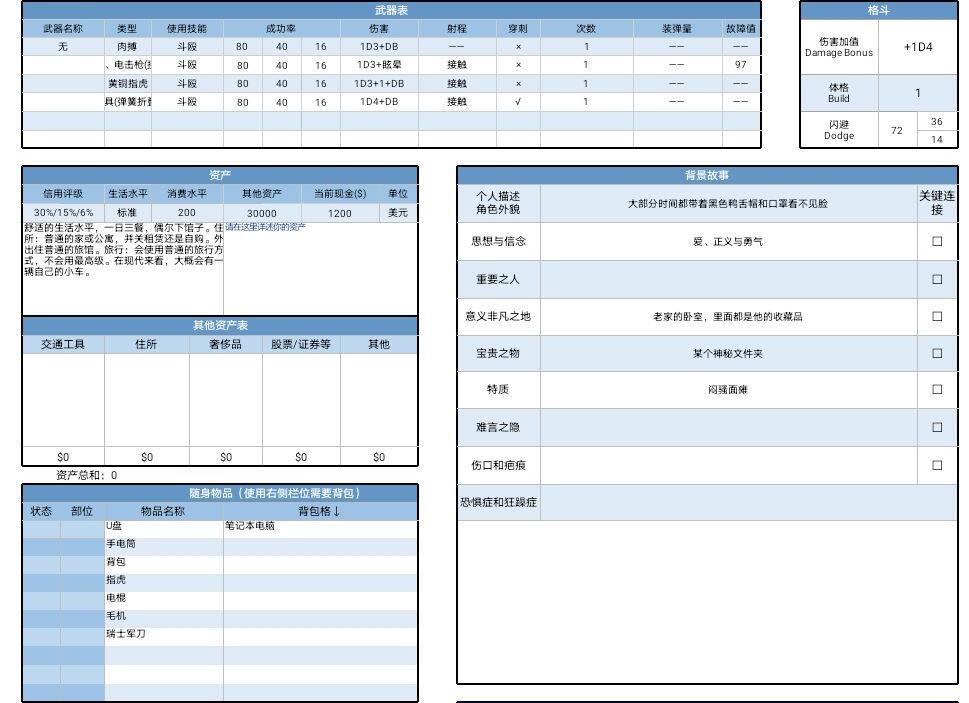Screen dimensions: 969x703
Task: Select the 闷骚面瘫 trait text cell
Action: click(x=727, y=390)
